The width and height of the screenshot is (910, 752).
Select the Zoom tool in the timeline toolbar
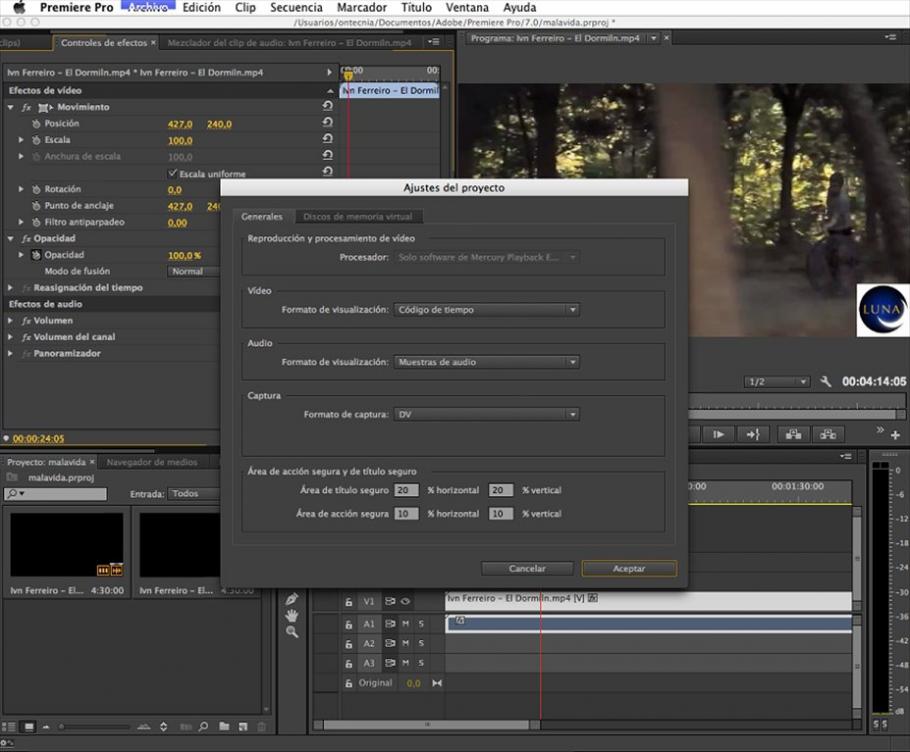pyautogui.click(x=292, y=630)
